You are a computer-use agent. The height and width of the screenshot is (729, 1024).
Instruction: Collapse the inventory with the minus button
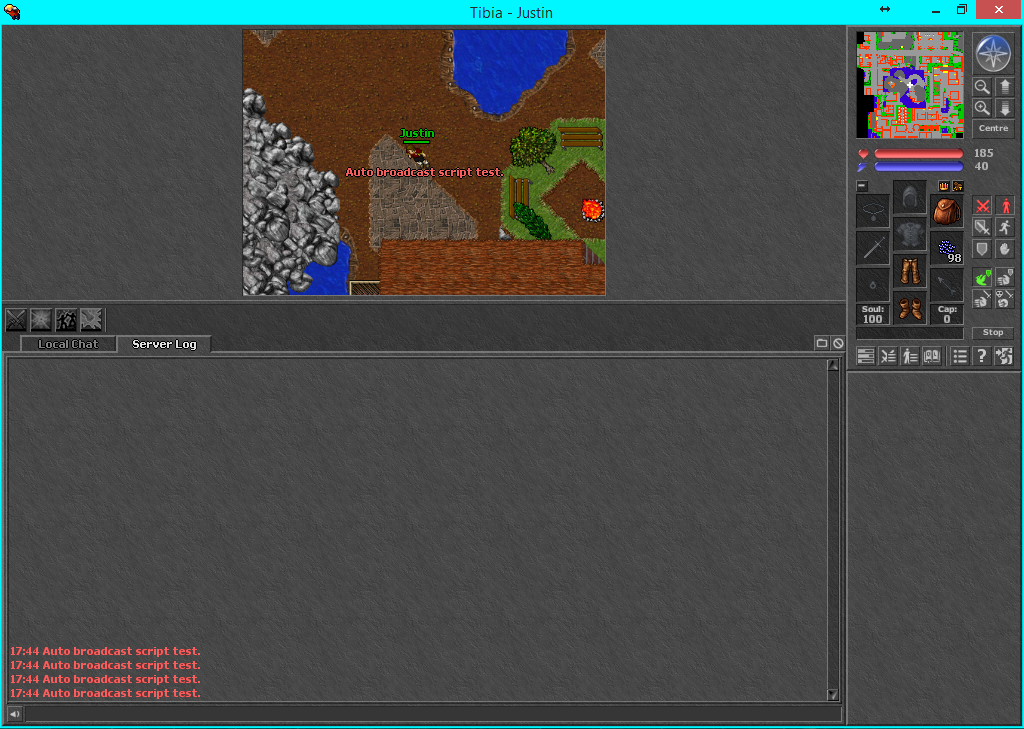pyautogui.click(x=862, y=186)
